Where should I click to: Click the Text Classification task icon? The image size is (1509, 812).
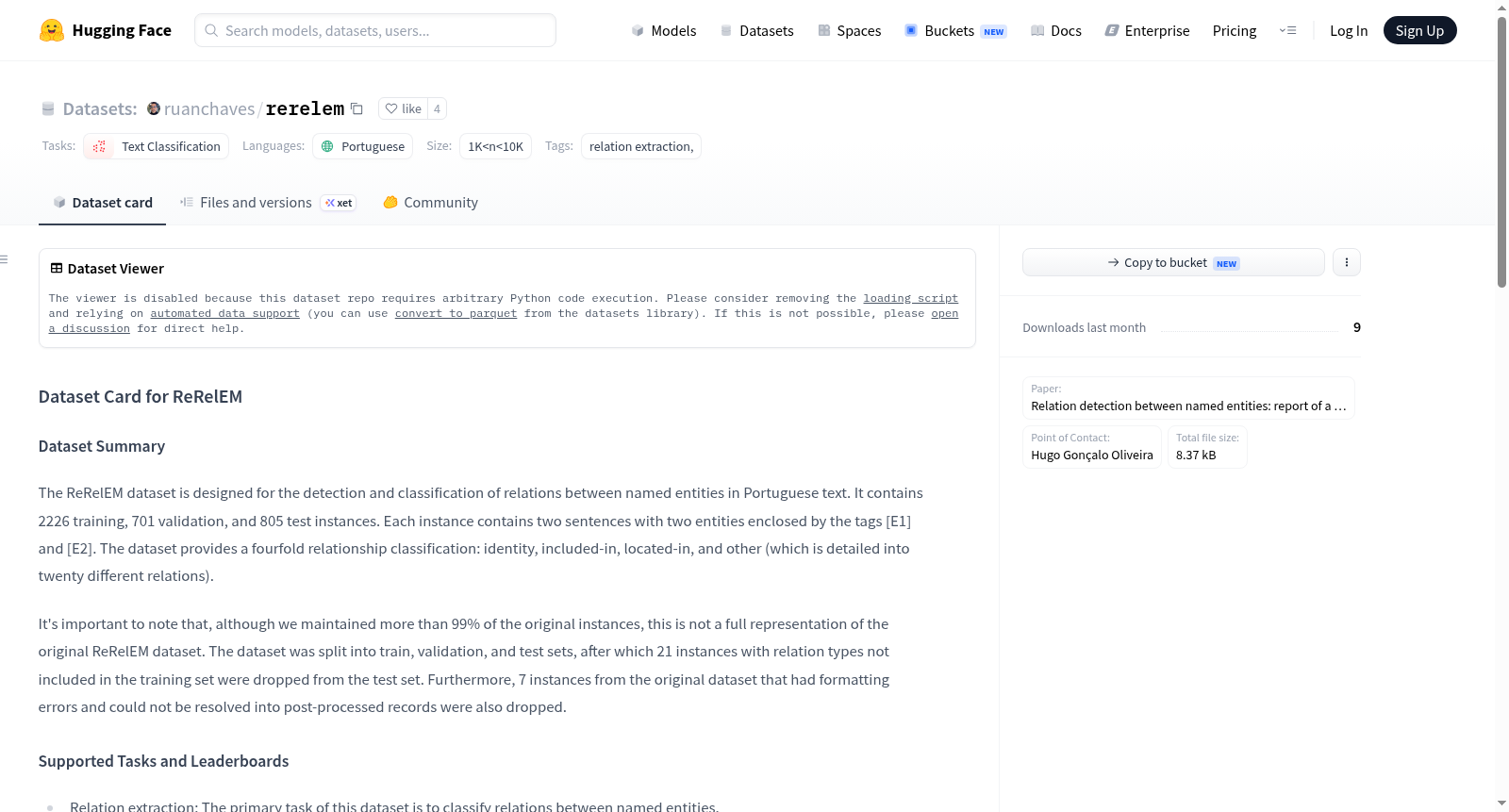tap(99, 146)
